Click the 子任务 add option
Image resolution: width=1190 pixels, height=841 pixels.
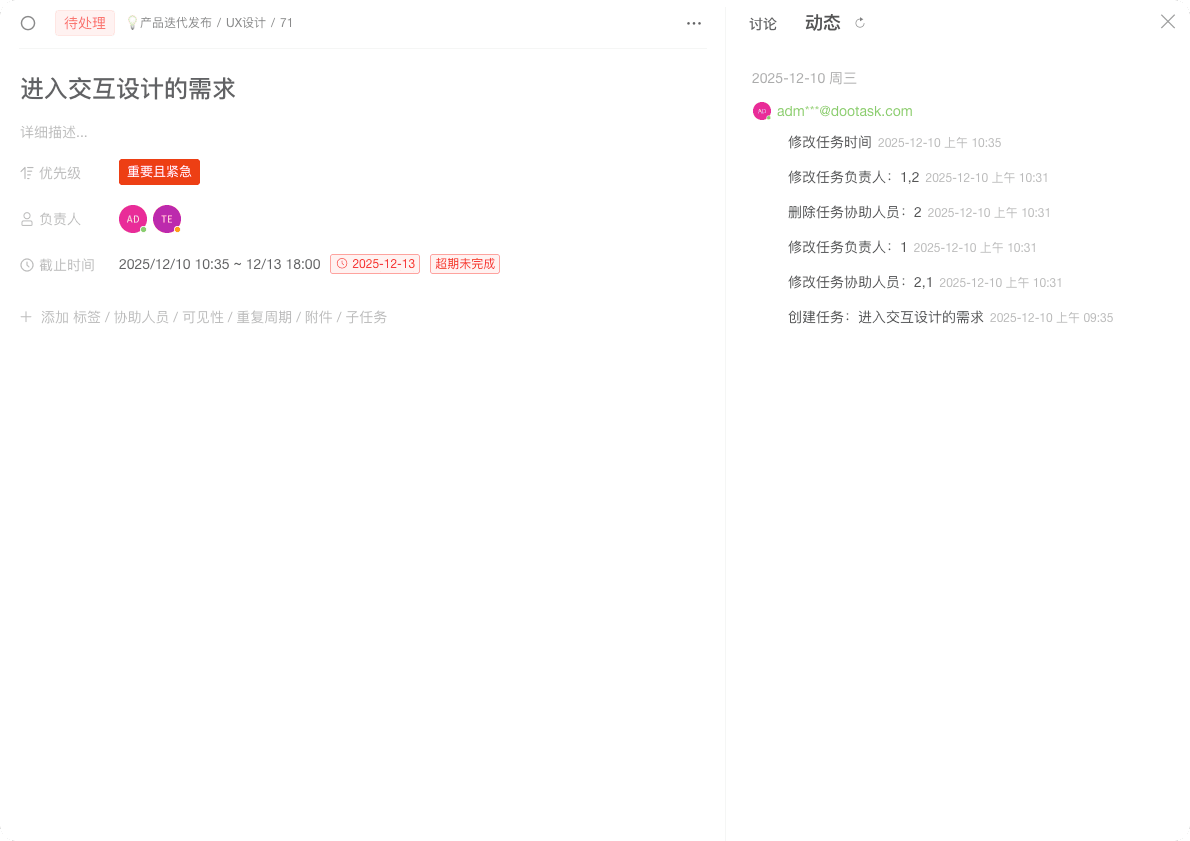click(366, 317)
